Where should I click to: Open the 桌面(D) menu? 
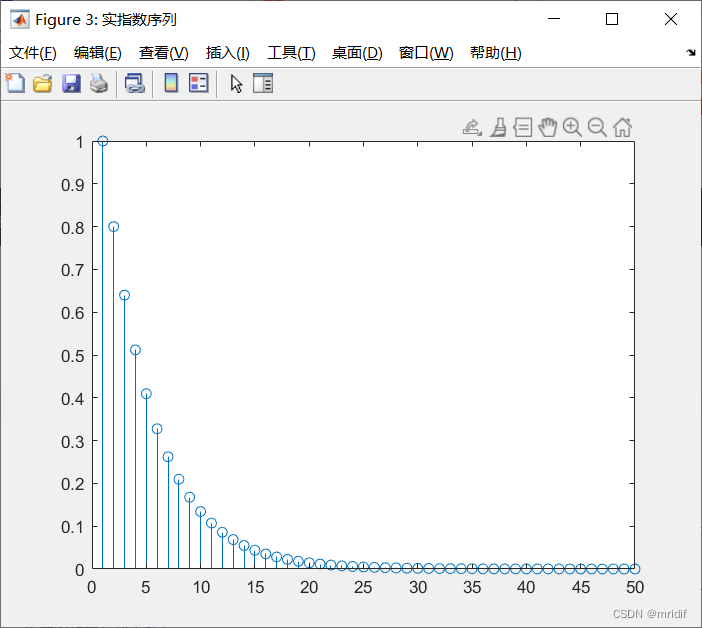[357, 53]
